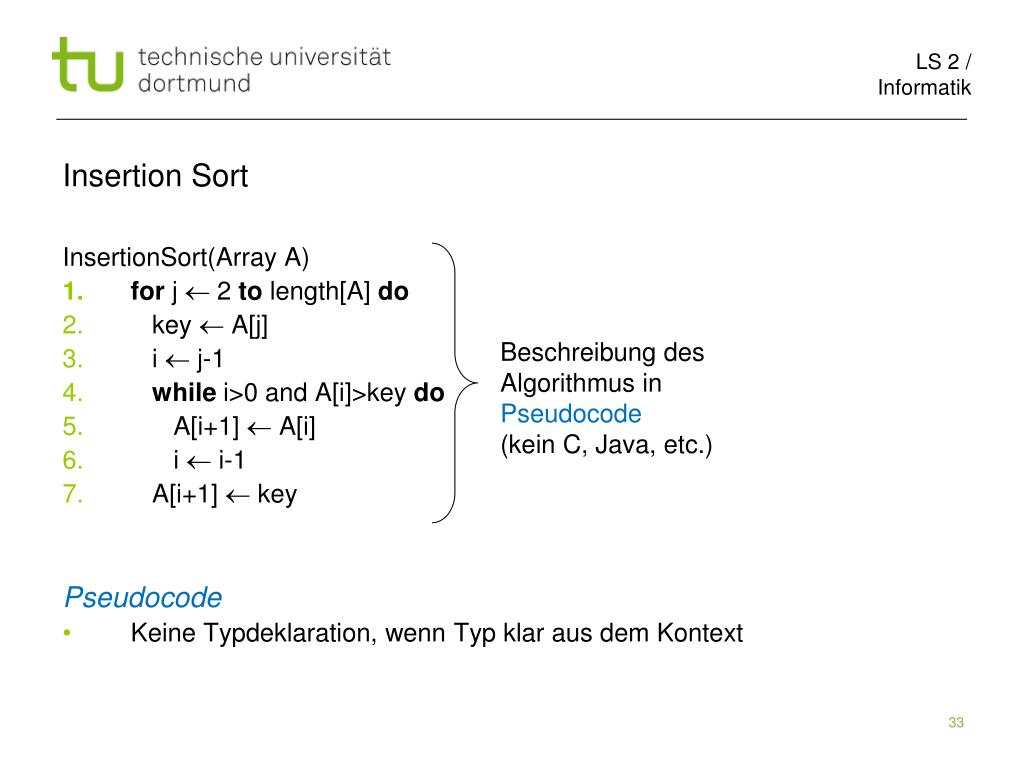This screenshot has width=1024, height=768.
Task: Click the line 'A[i+1] ← key'
Action: 224,494
